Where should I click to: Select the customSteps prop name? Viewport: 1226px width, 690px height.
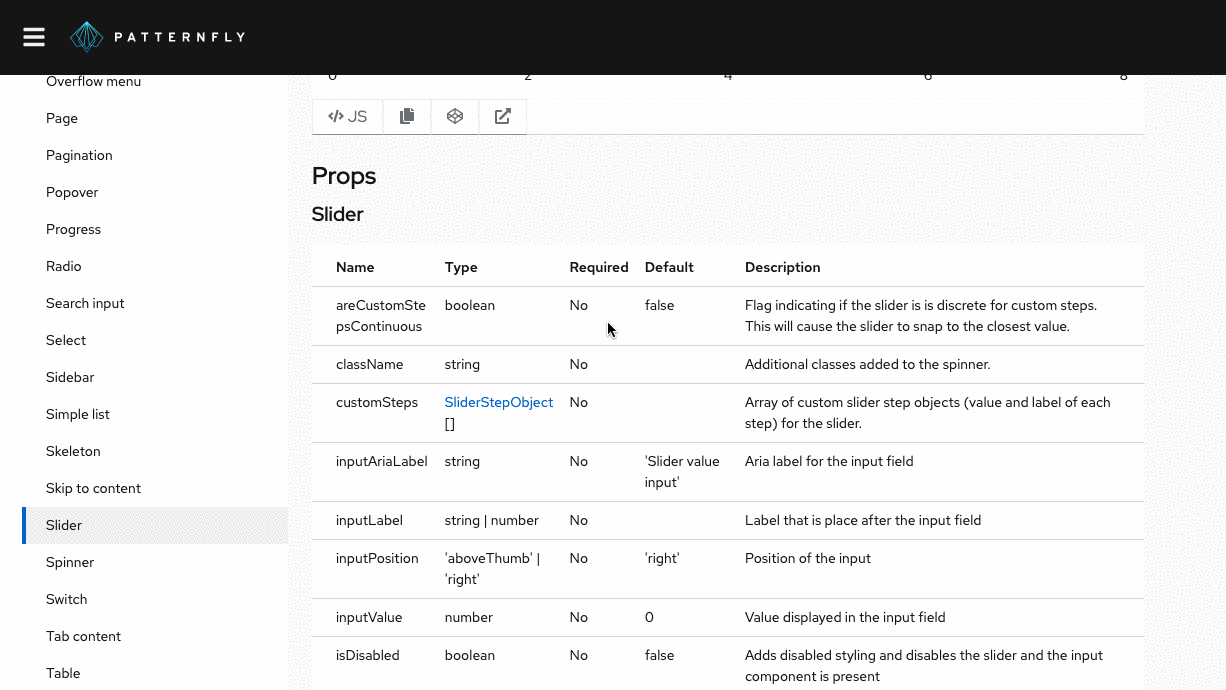377,402
